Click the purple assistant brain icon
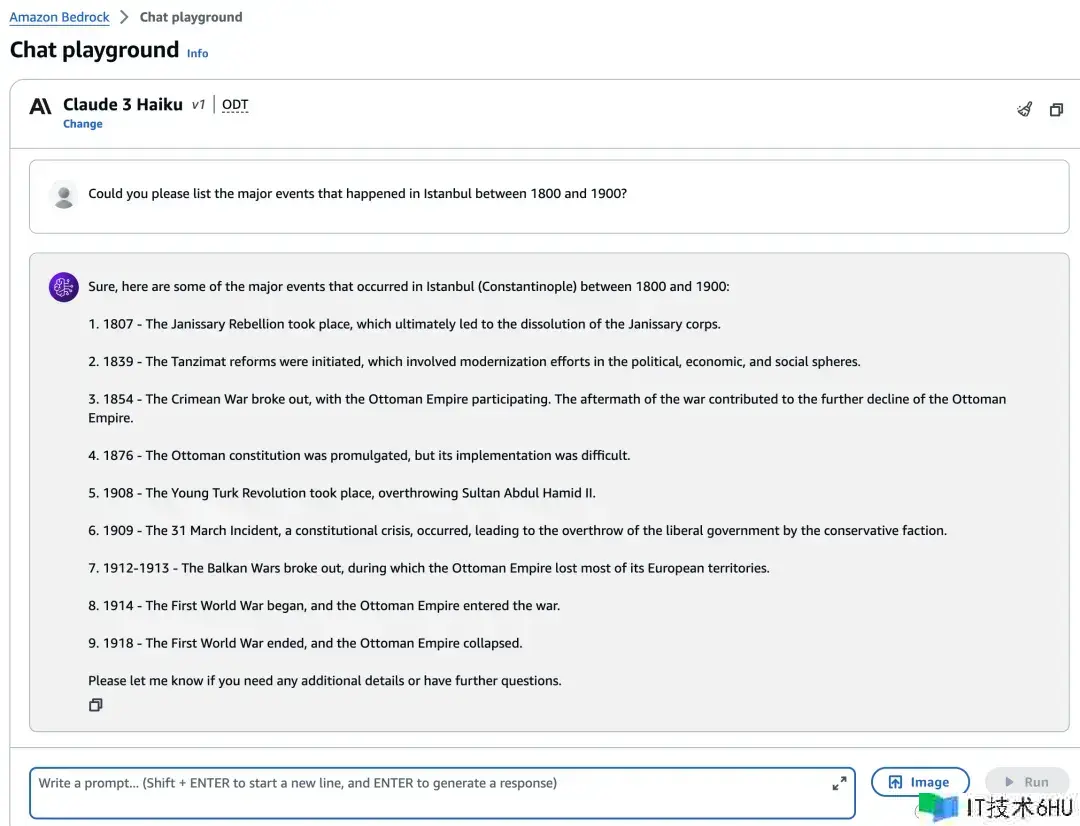Image resolution: width=1080 pixels, height=826 pixels. (x=64, y=287)
